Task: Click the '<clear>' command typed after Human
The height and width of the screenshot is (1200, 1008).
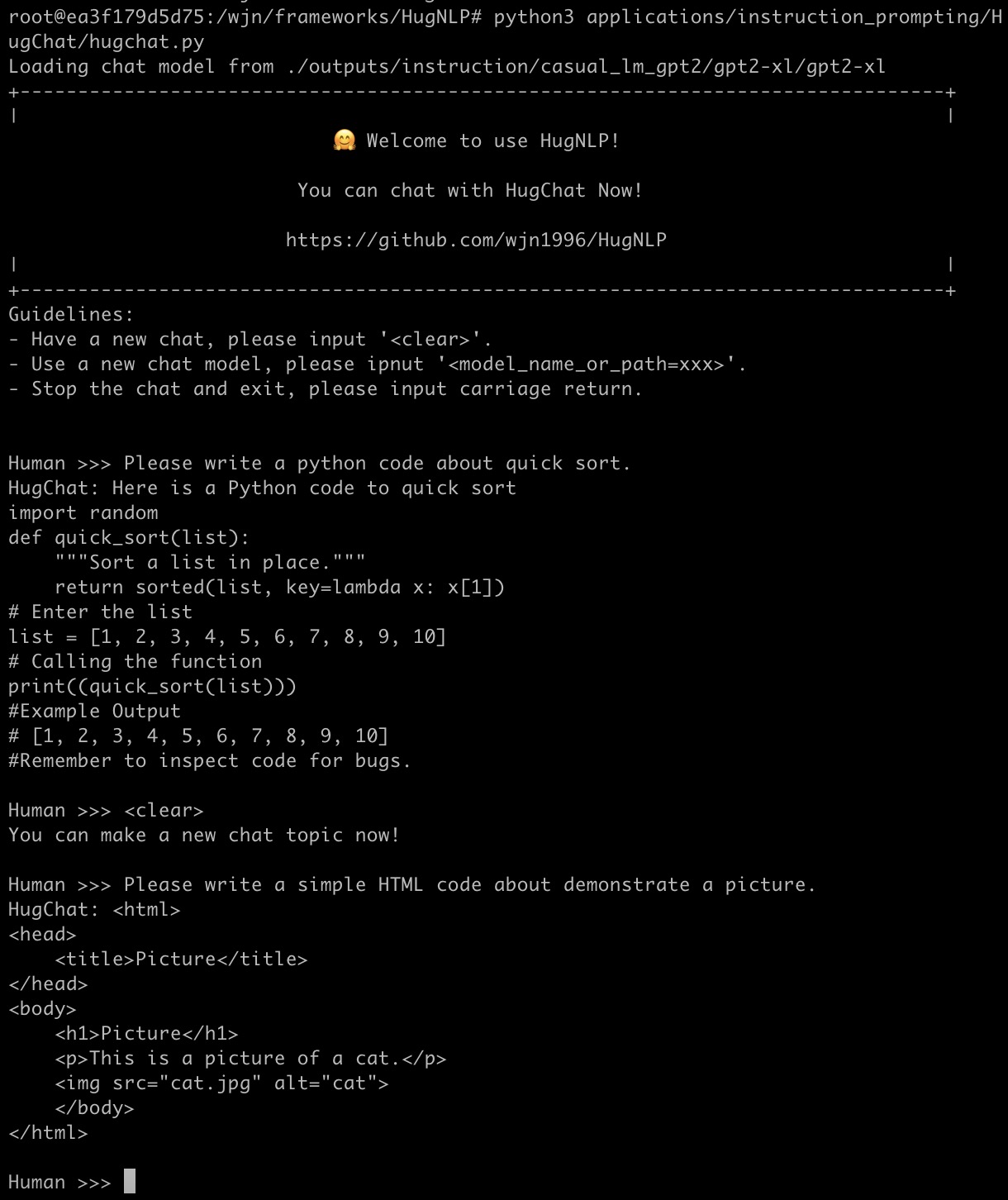Action: [164, 811]
